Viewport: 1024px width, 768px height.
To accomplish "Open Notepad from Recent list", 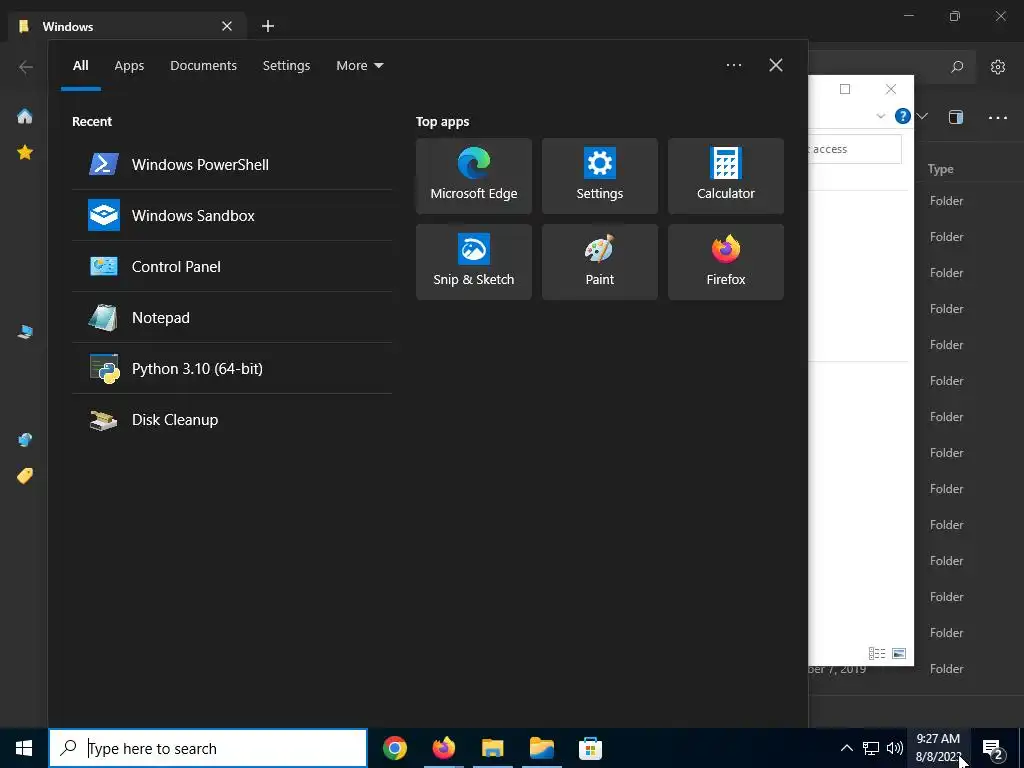I will pyautogui.click(x=232, y=317).
